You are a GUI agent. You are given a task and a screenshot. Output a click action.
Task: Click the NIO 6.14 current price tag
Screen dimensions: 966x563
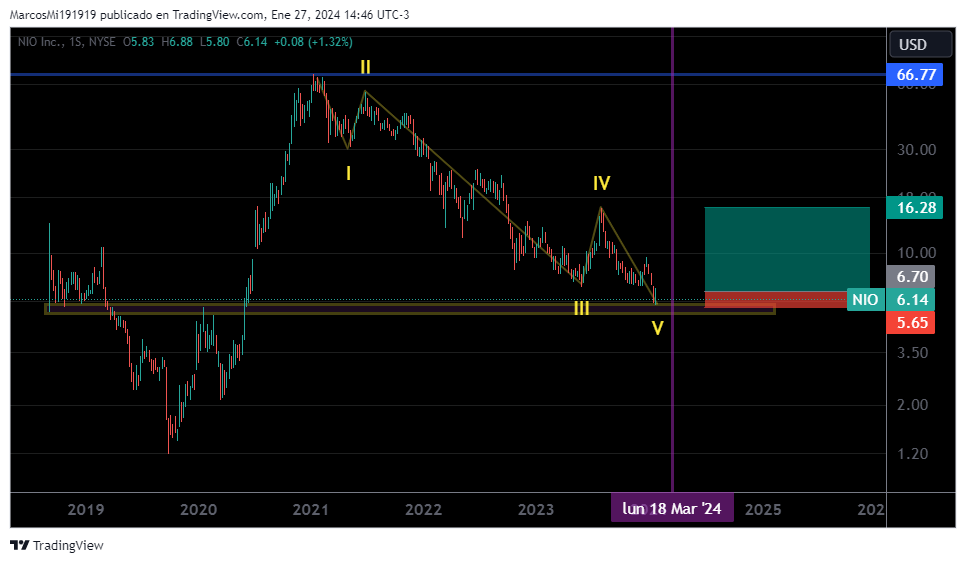[891, 300]
